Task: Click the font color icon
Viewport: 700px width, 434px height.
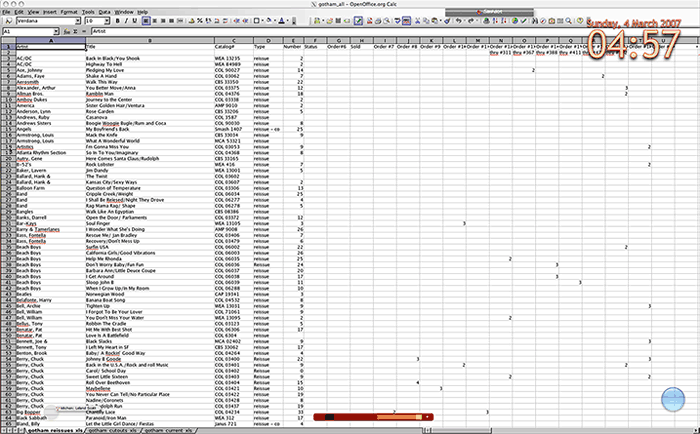Action: click(281, 21)
